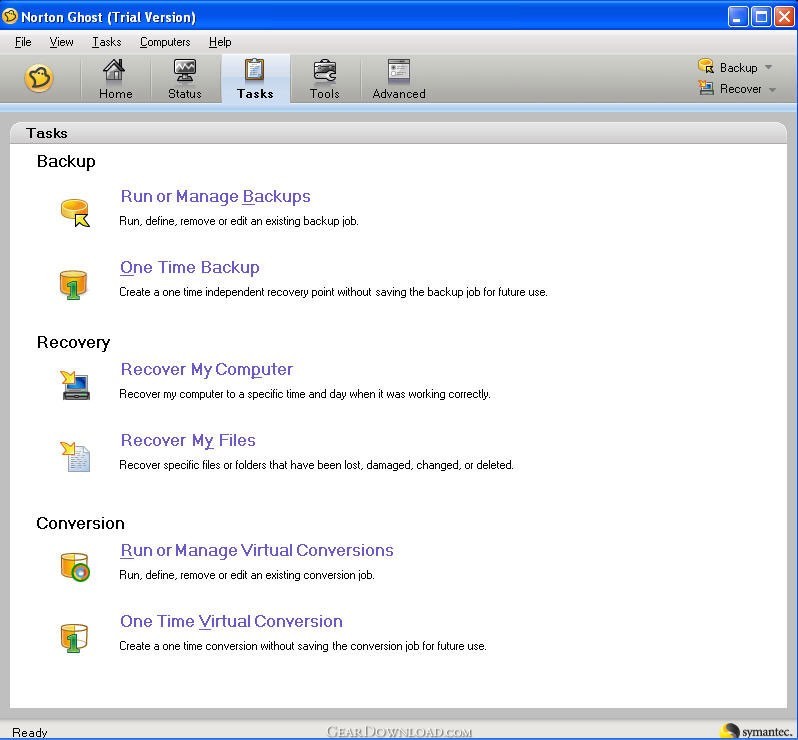The height and width of the screenshot is (740, 798).
Task: Start the One Time Backup link
Action: coord(189,267)
